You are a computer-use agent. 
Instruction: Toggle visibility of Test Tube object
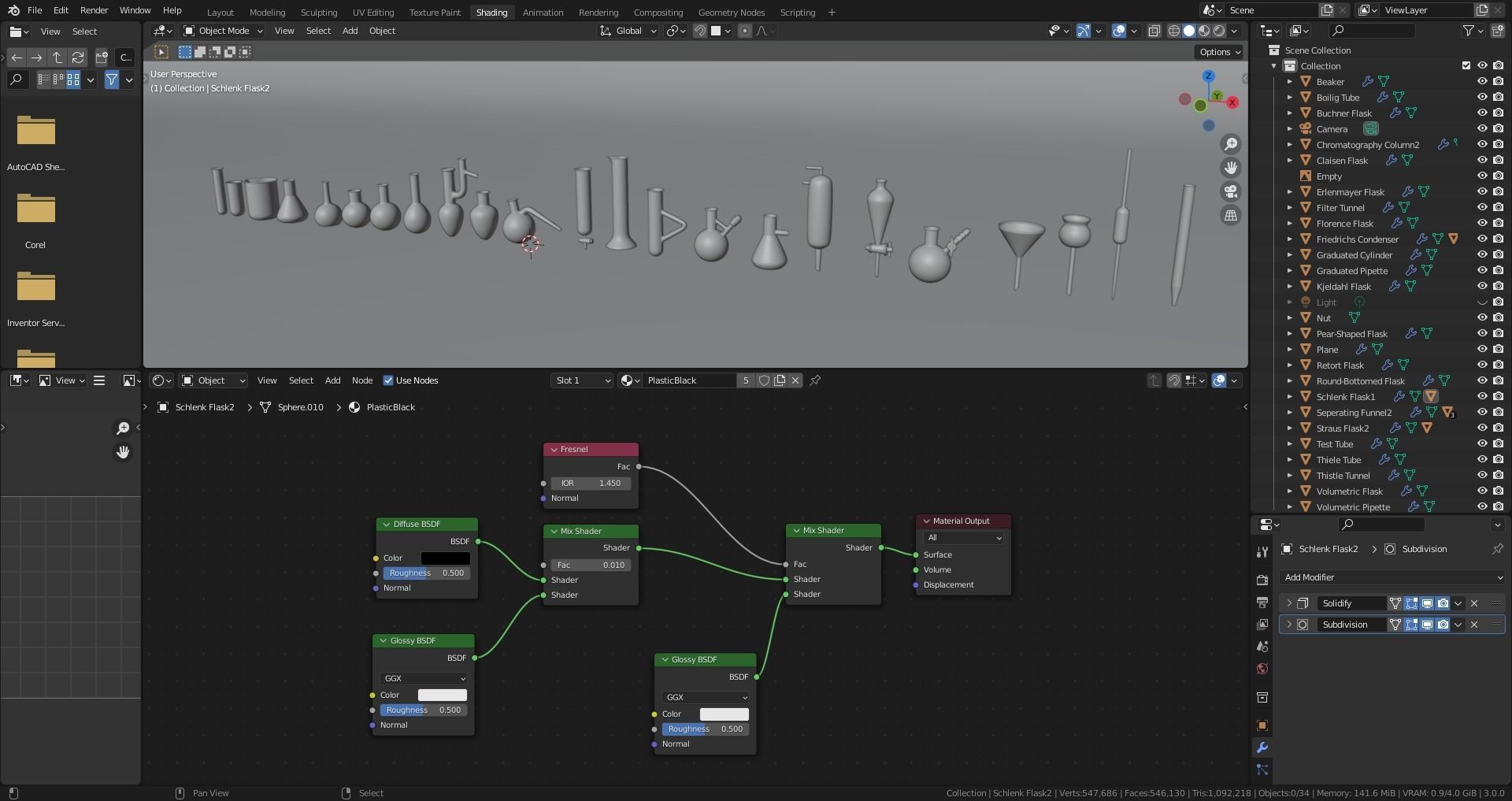[x=1481, y=443]
